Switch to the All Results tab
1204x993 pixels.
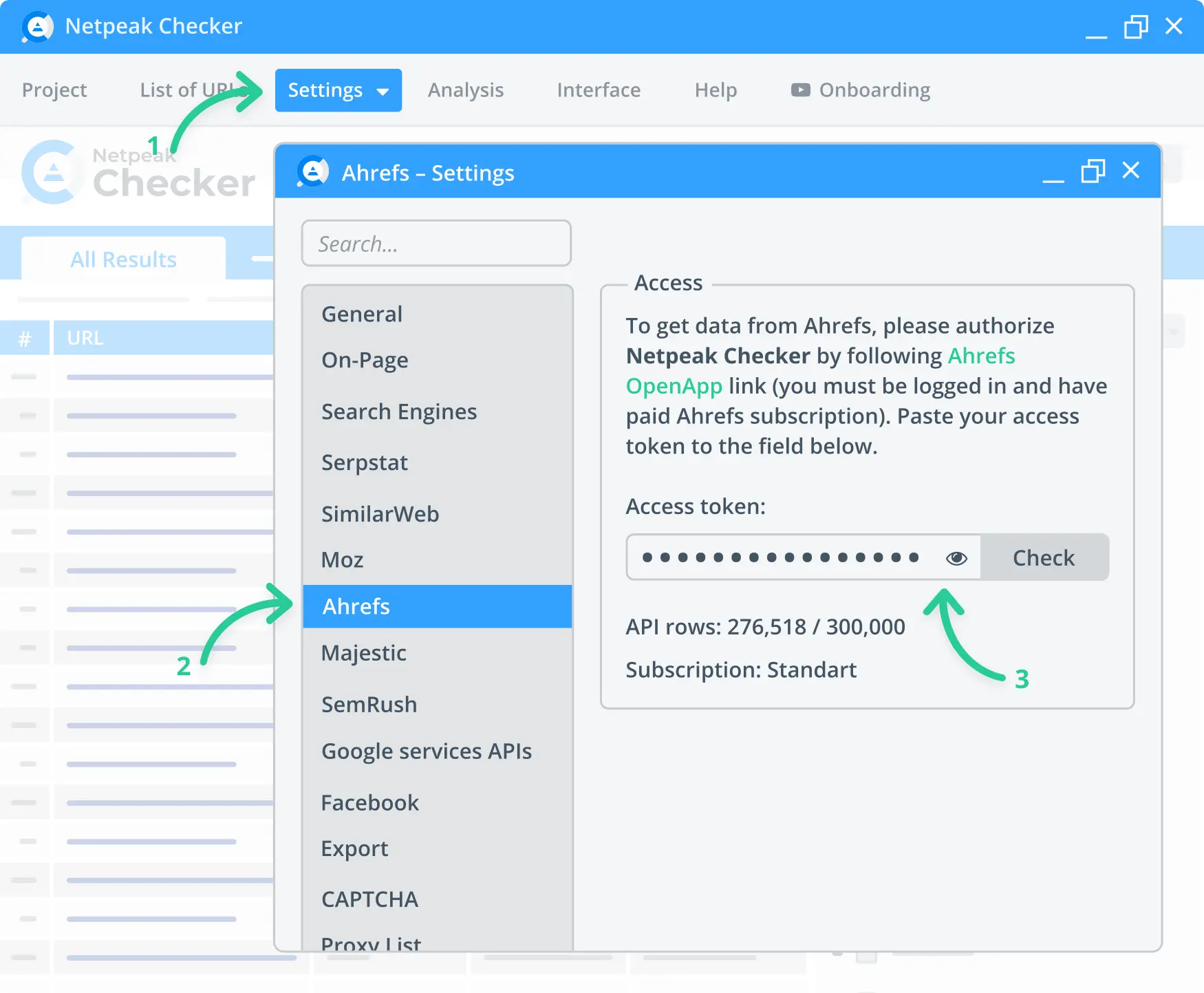pos(123,259)
